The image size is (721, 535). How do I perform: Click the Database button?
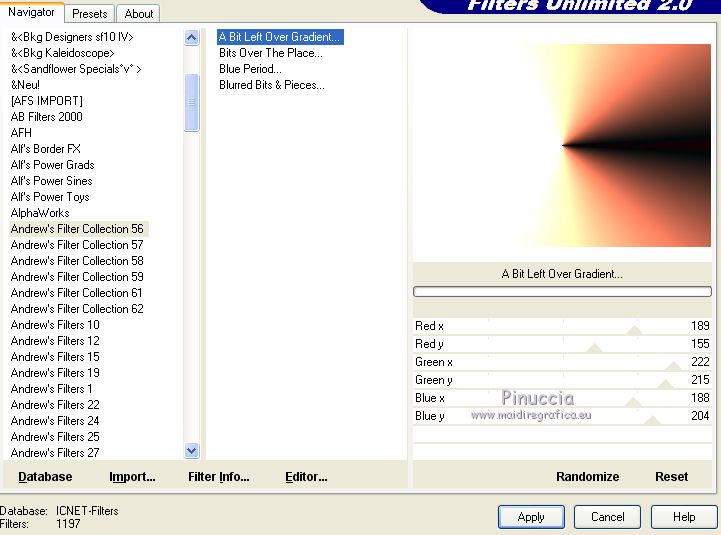45,477
